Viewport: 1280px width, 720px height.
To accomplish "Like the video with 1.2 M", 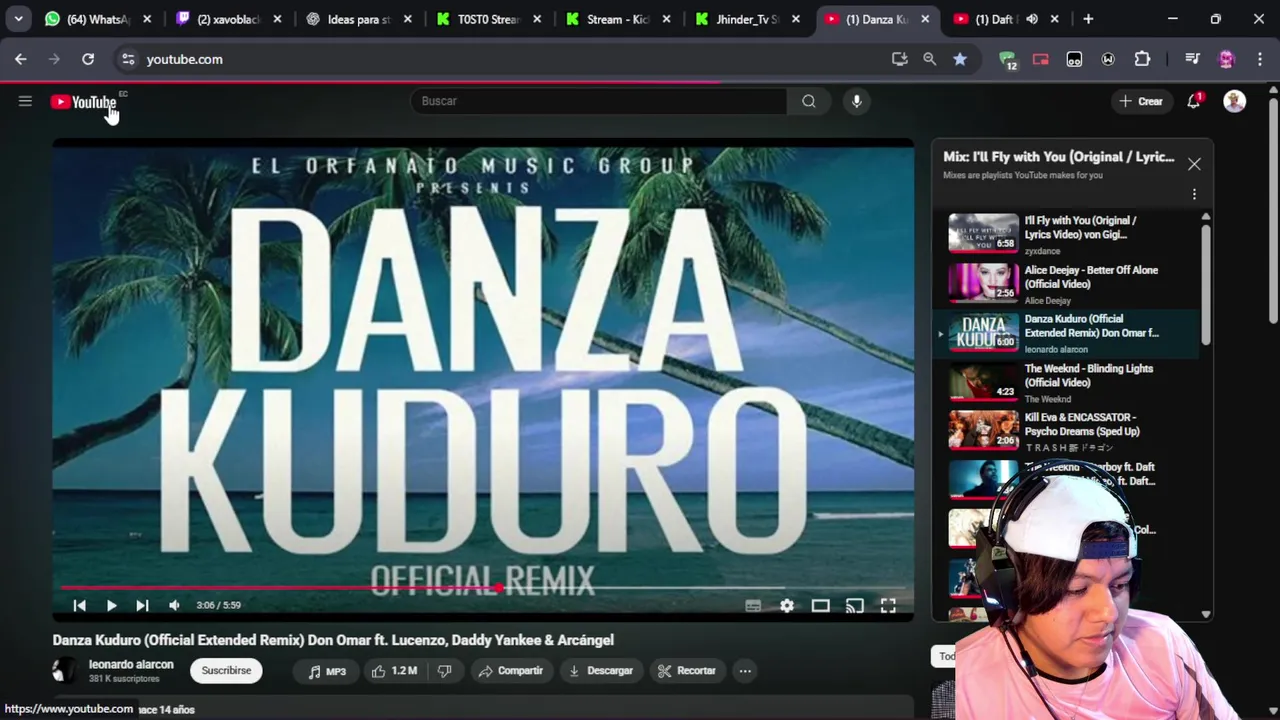I will coord(394,671).
